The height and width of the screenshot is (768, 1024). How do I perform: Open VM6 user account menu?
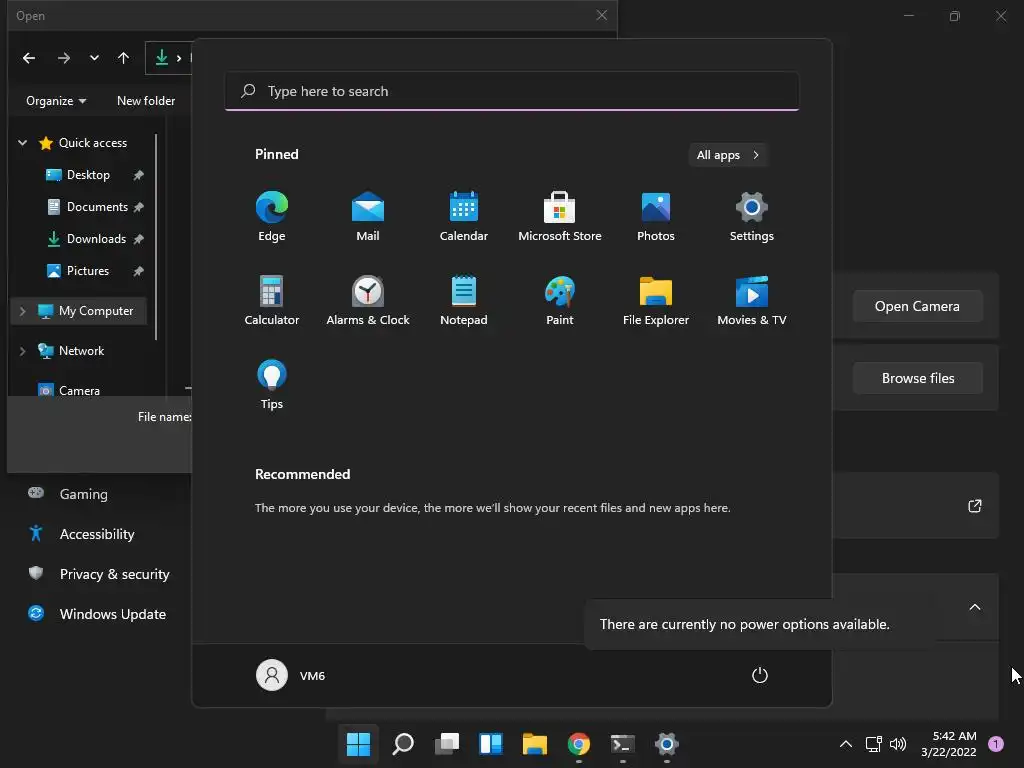[x=291, y=675]
